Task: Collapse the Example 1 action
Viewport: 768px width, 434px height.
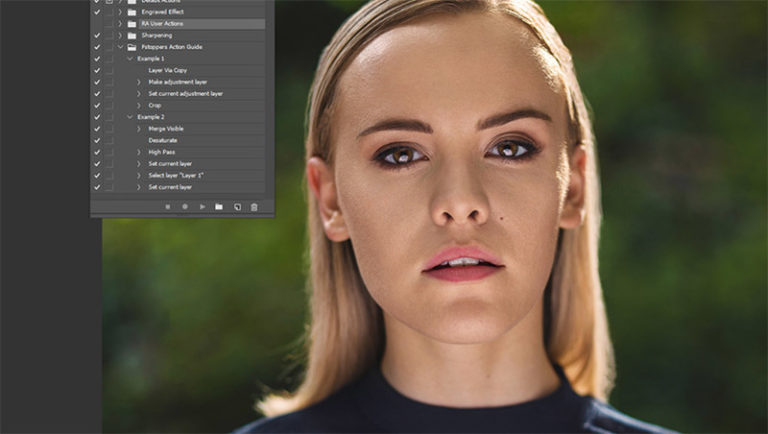Action: pyautogui.click(x=130, y=59)
